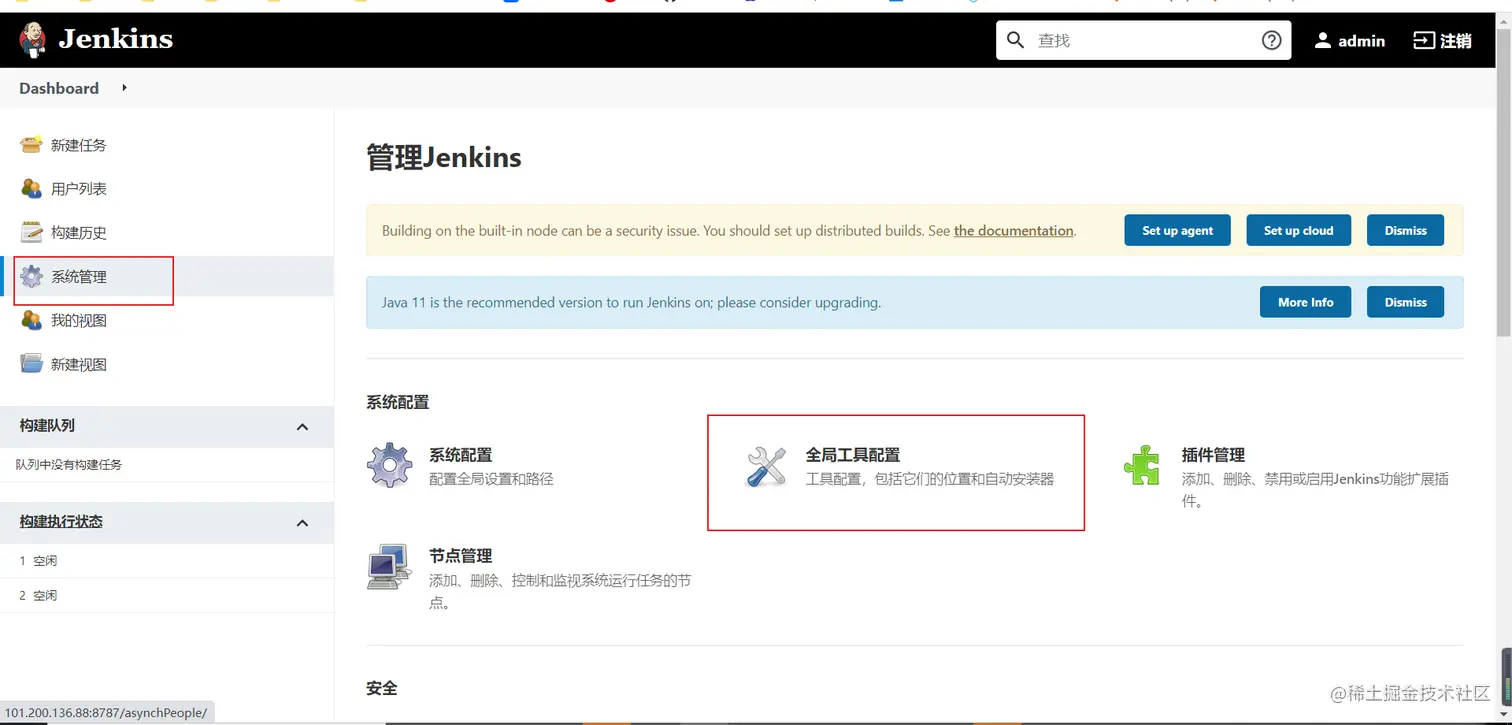Open the 插件管理 title

coord(1213,455)
